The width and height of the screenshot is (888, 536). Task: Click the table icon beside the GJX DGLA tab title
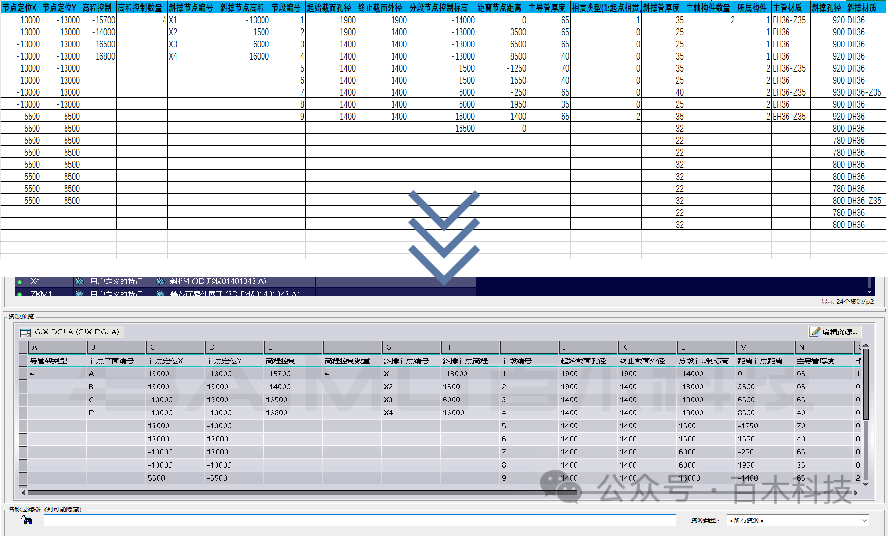pos(24,331)
